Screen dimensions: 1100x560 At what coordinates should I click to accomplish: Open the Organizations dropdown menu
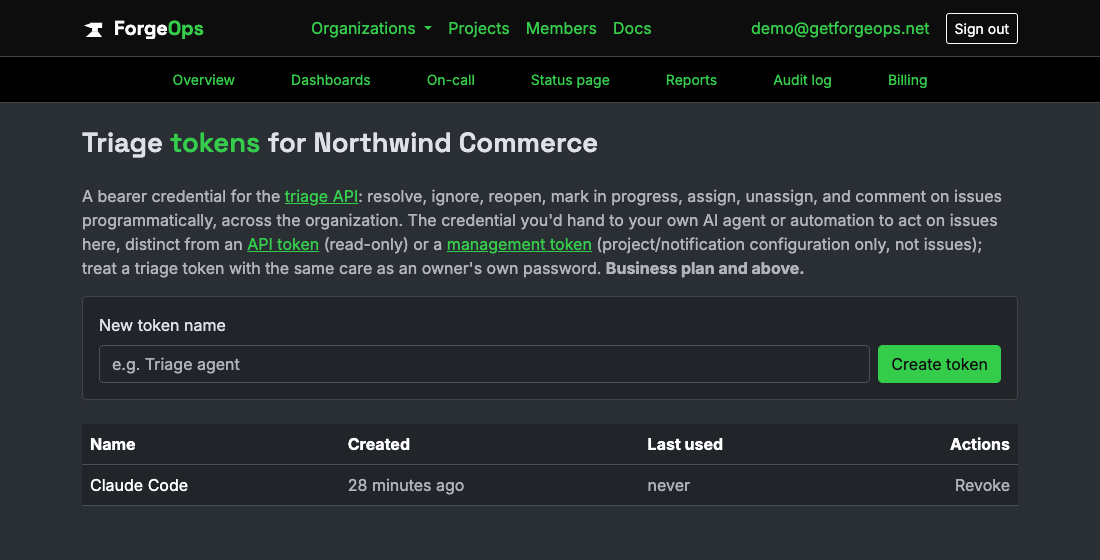371,29
